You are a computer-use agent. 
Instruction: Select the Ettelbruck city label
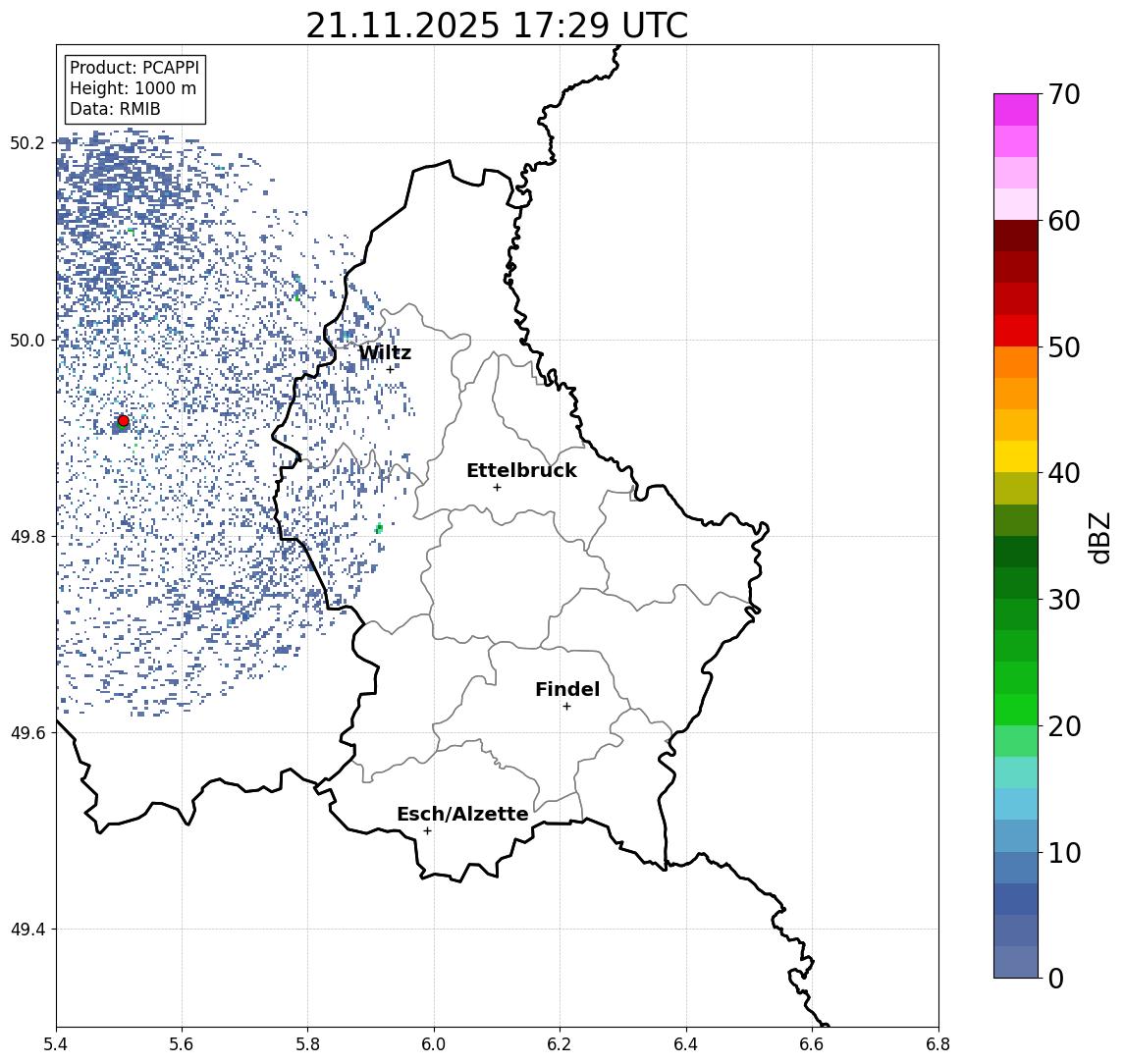point(521,470)
